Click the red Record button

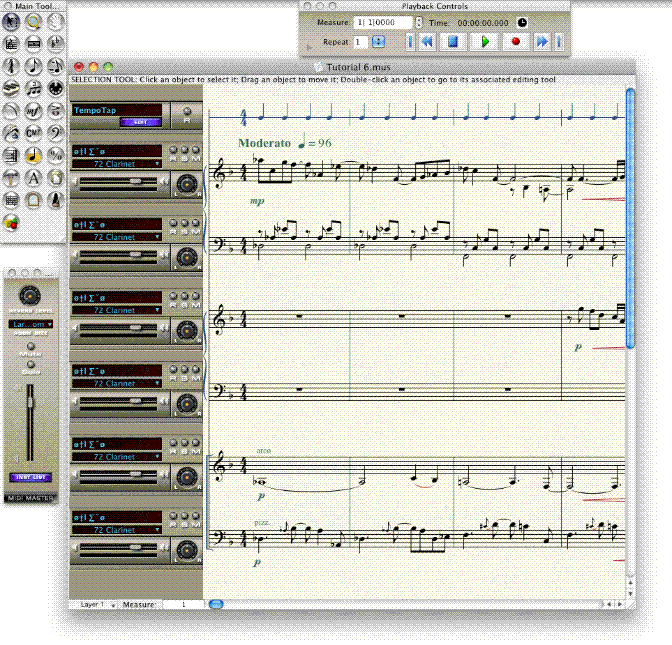pos(516,42)
